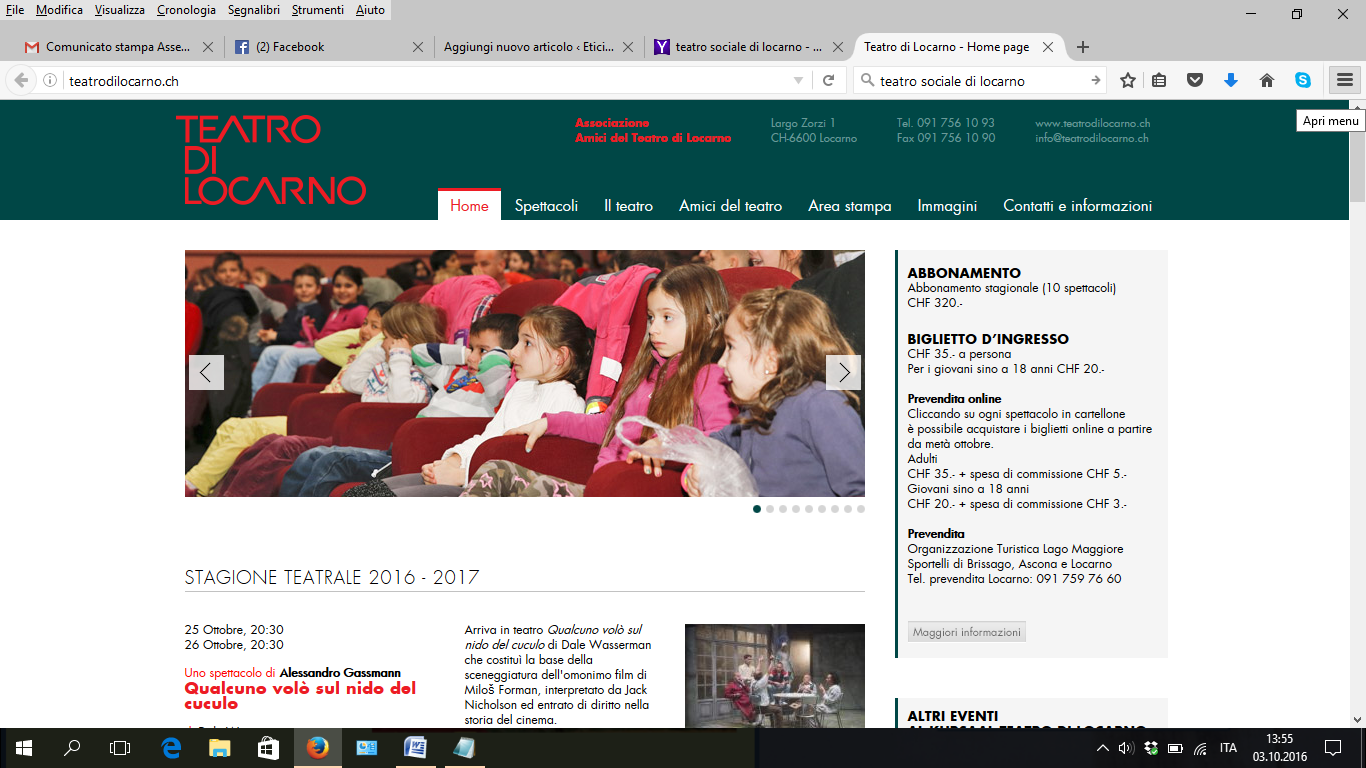This screenshot has height=768, width=1366.
Task: Click the browser back arrow button
Action: (x=21, y=81)
